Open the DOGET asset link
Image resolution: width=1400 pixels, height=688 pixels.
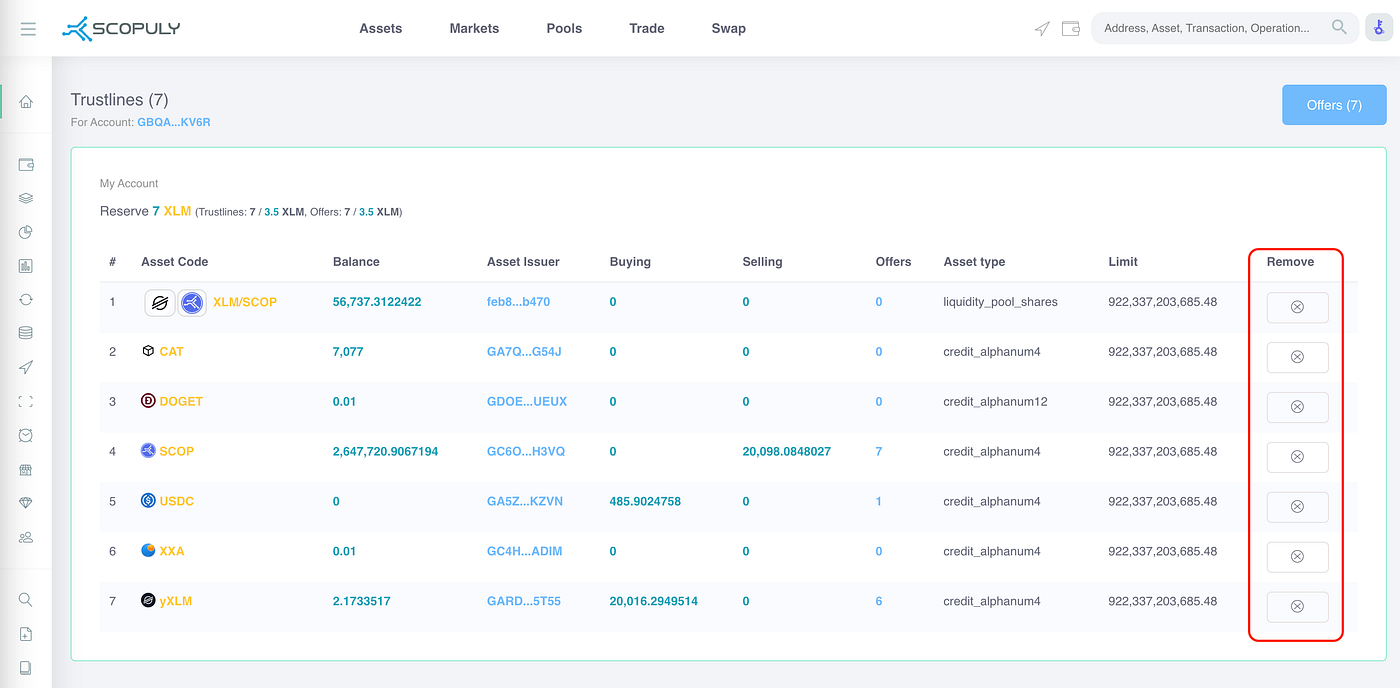pyautogui.click(x=181, y=402)
